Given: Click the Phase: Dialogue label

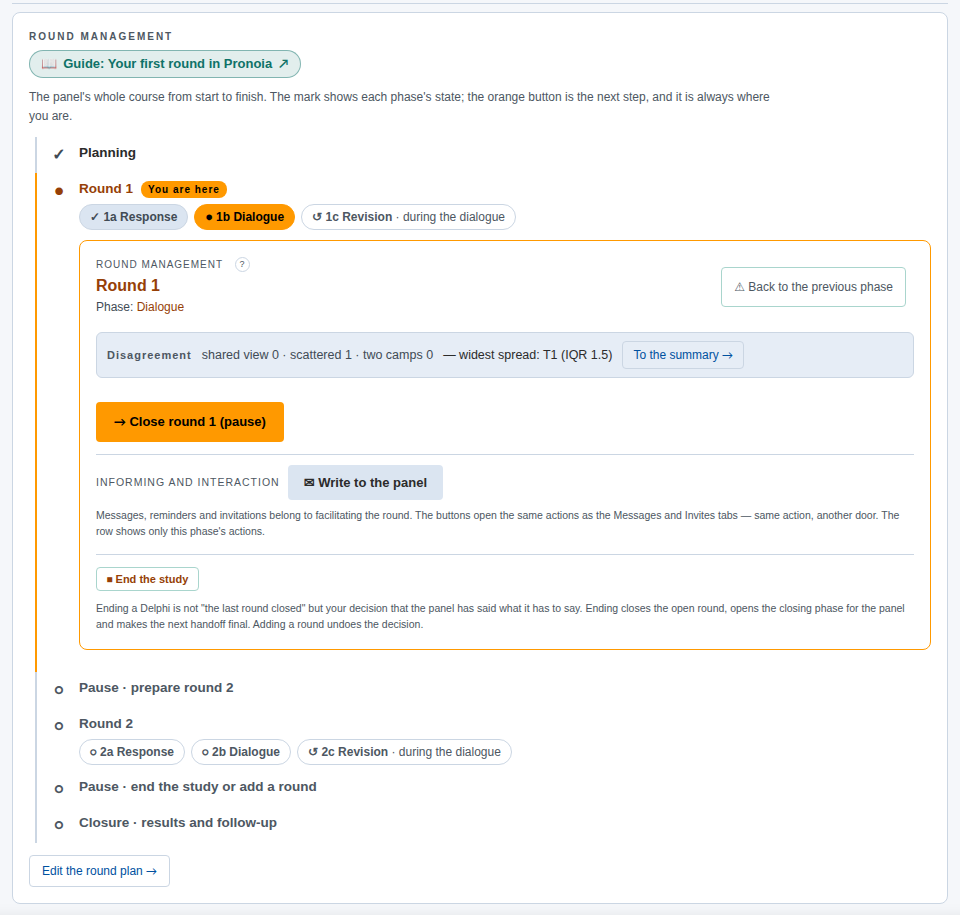Looking at the screenshot, I should [140, 307].
